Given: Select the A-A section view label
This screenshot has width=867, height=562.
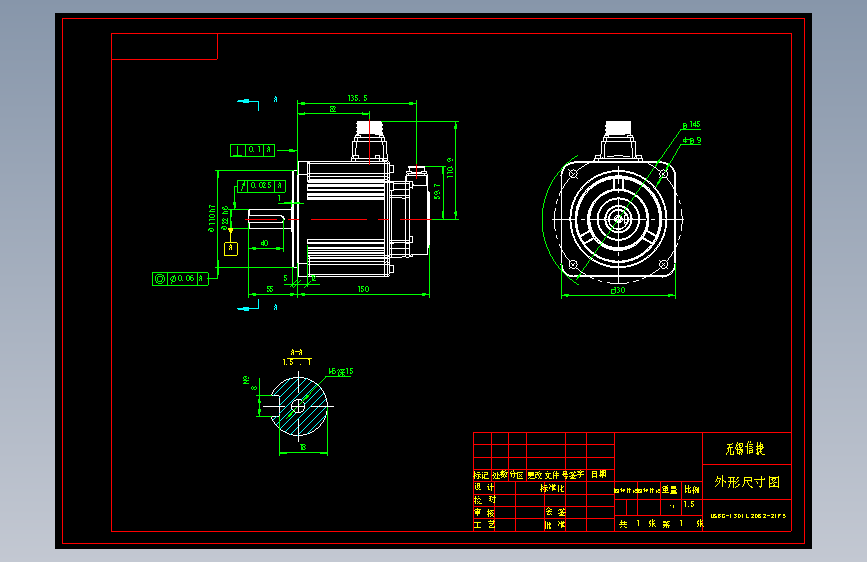Looking at the screenshot, I should [296, 352].
